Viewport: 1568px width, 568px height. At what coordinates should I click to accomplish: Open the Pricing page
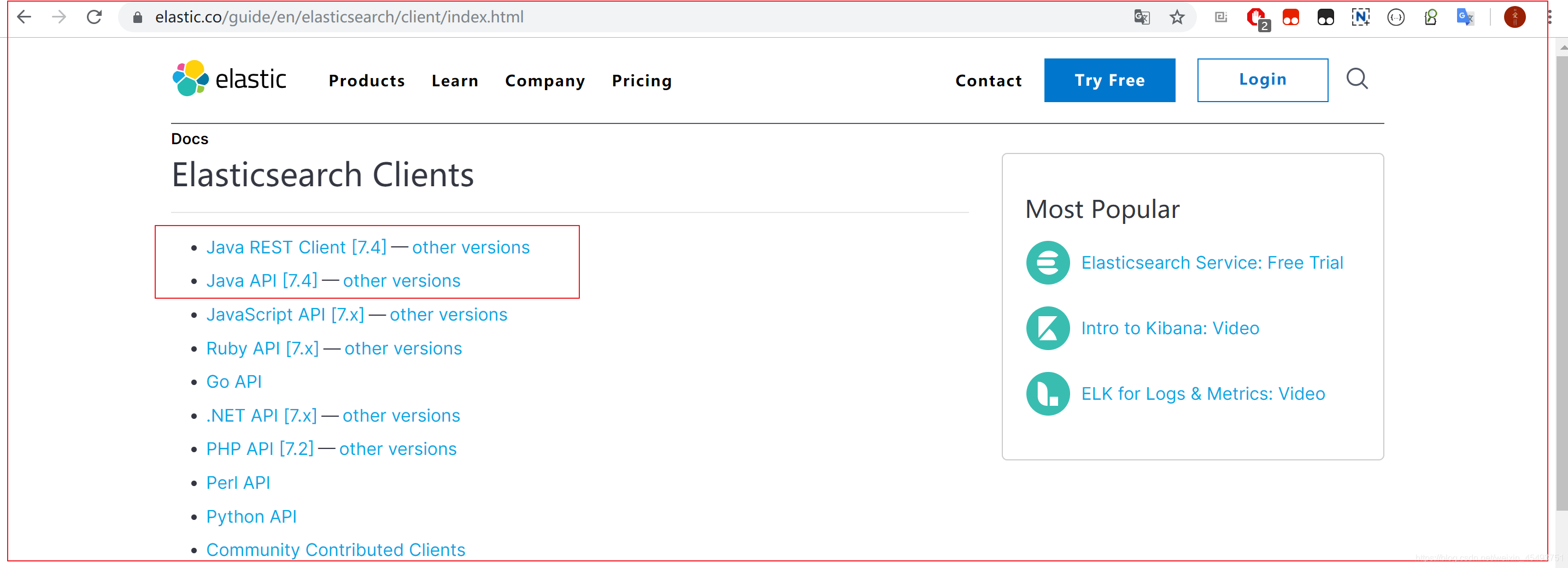[x=642, y=81]
